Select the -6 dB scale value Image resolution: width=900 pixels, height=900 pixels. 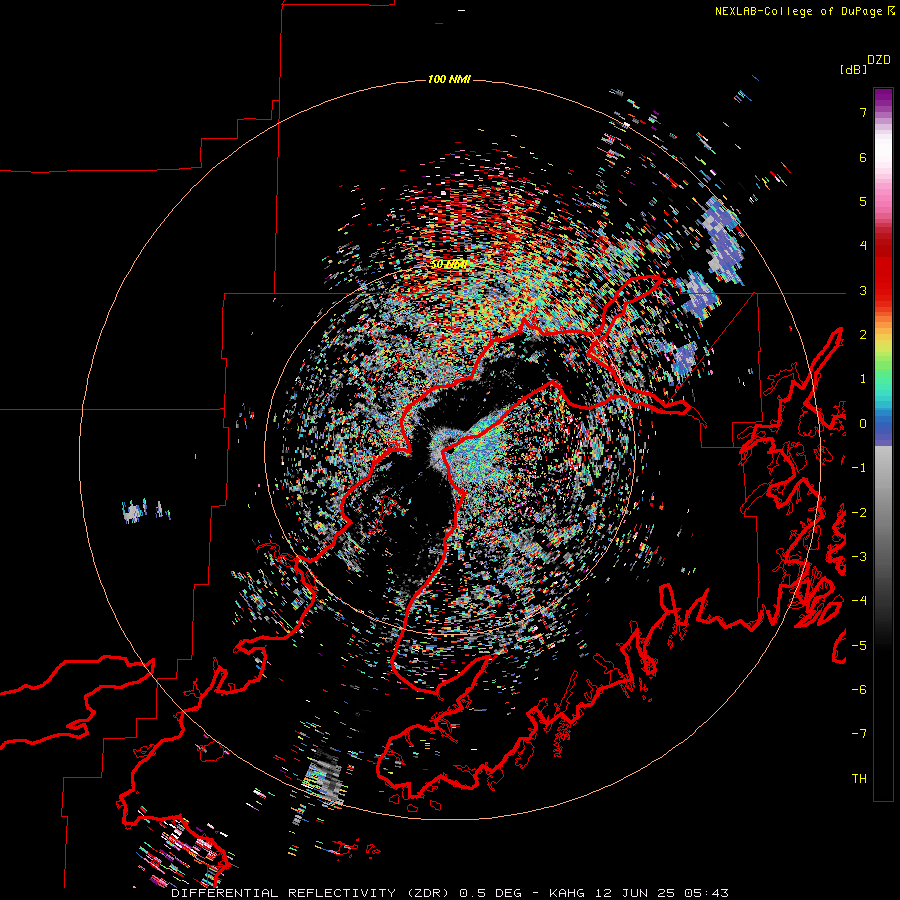859,690
